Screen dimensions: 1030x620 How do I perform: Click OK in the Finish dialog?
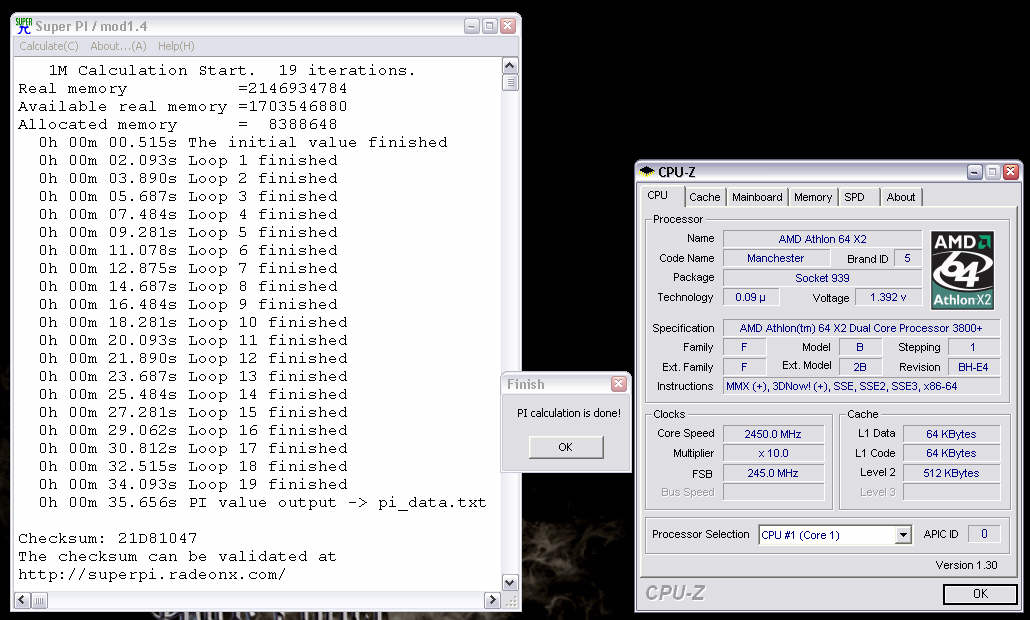pos(566,447)
